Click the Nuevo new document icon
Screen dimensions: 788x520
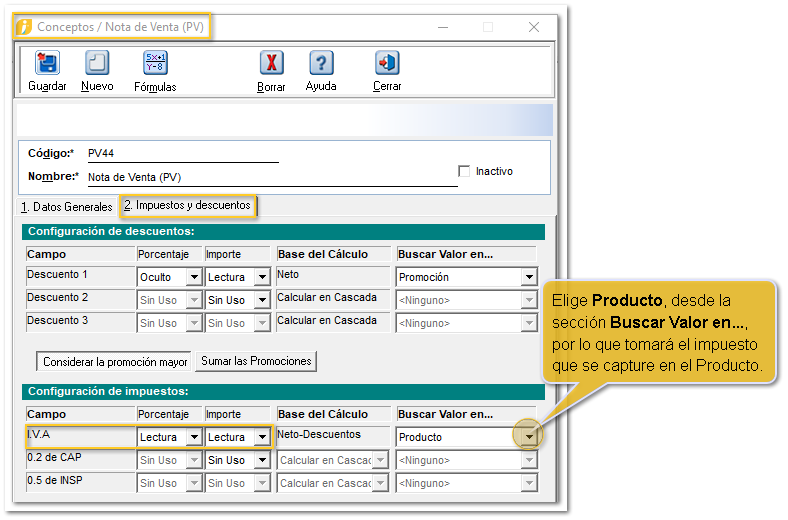point(97,64)
